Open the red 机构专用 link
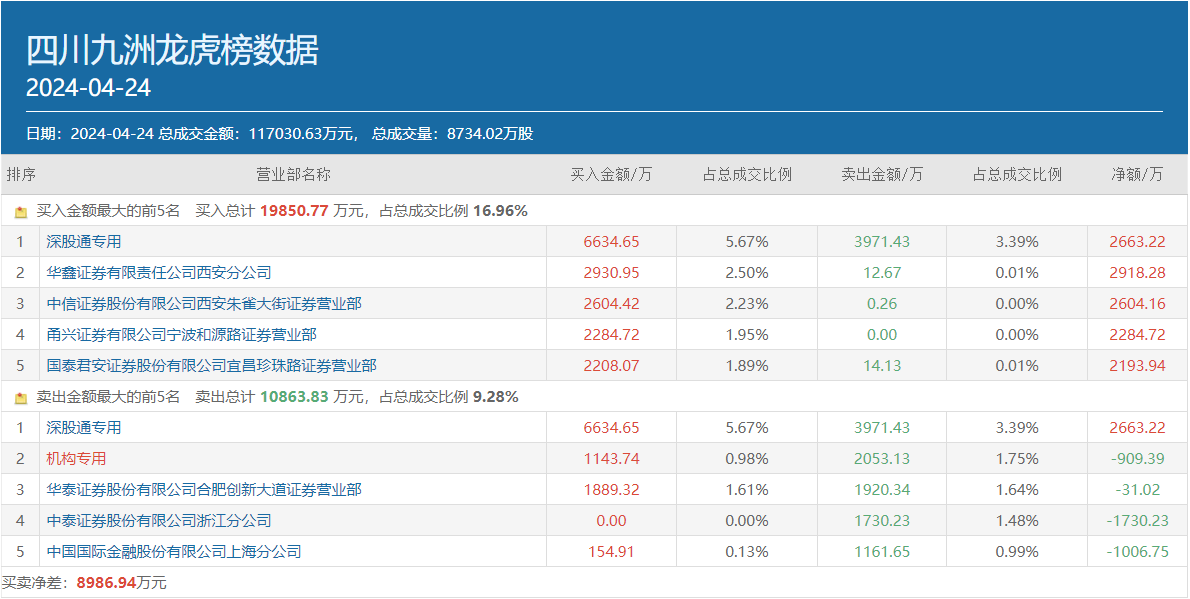Screen dimensions: 1190x599 76,459
